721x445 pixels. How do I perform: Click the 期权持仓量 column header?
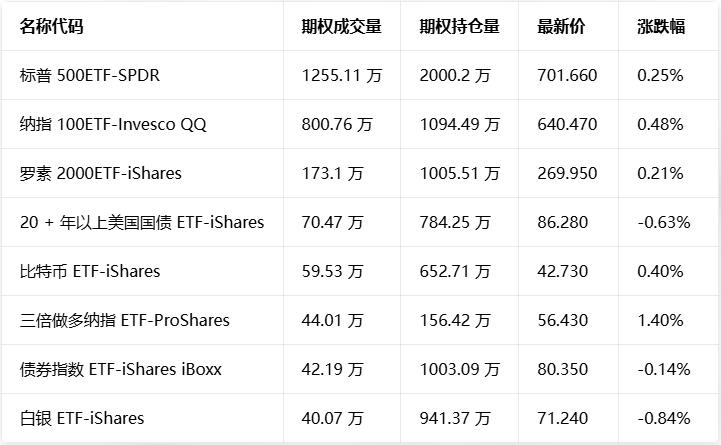[459, 27]
